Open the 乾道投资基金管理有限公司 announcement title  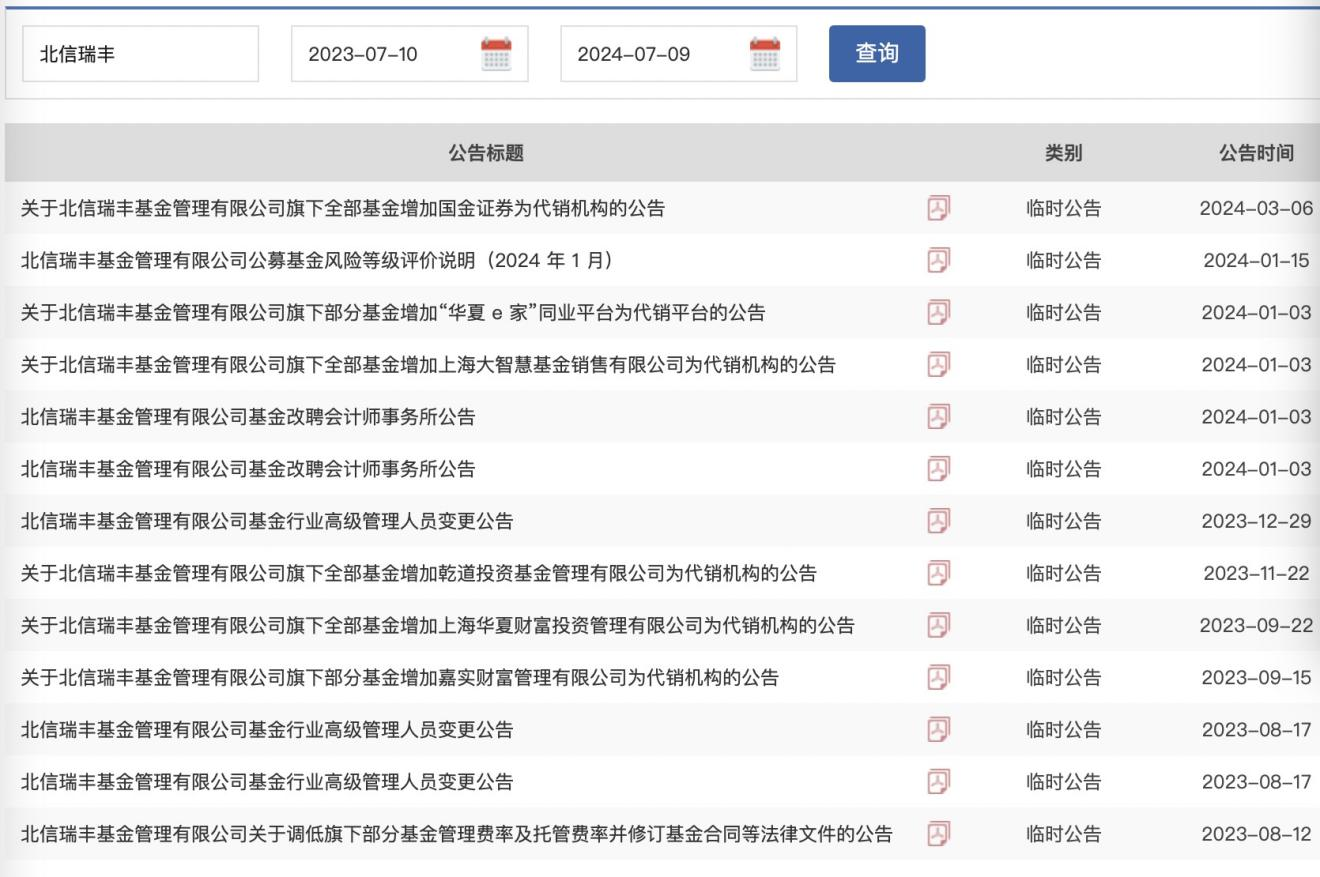coord(419,572)
